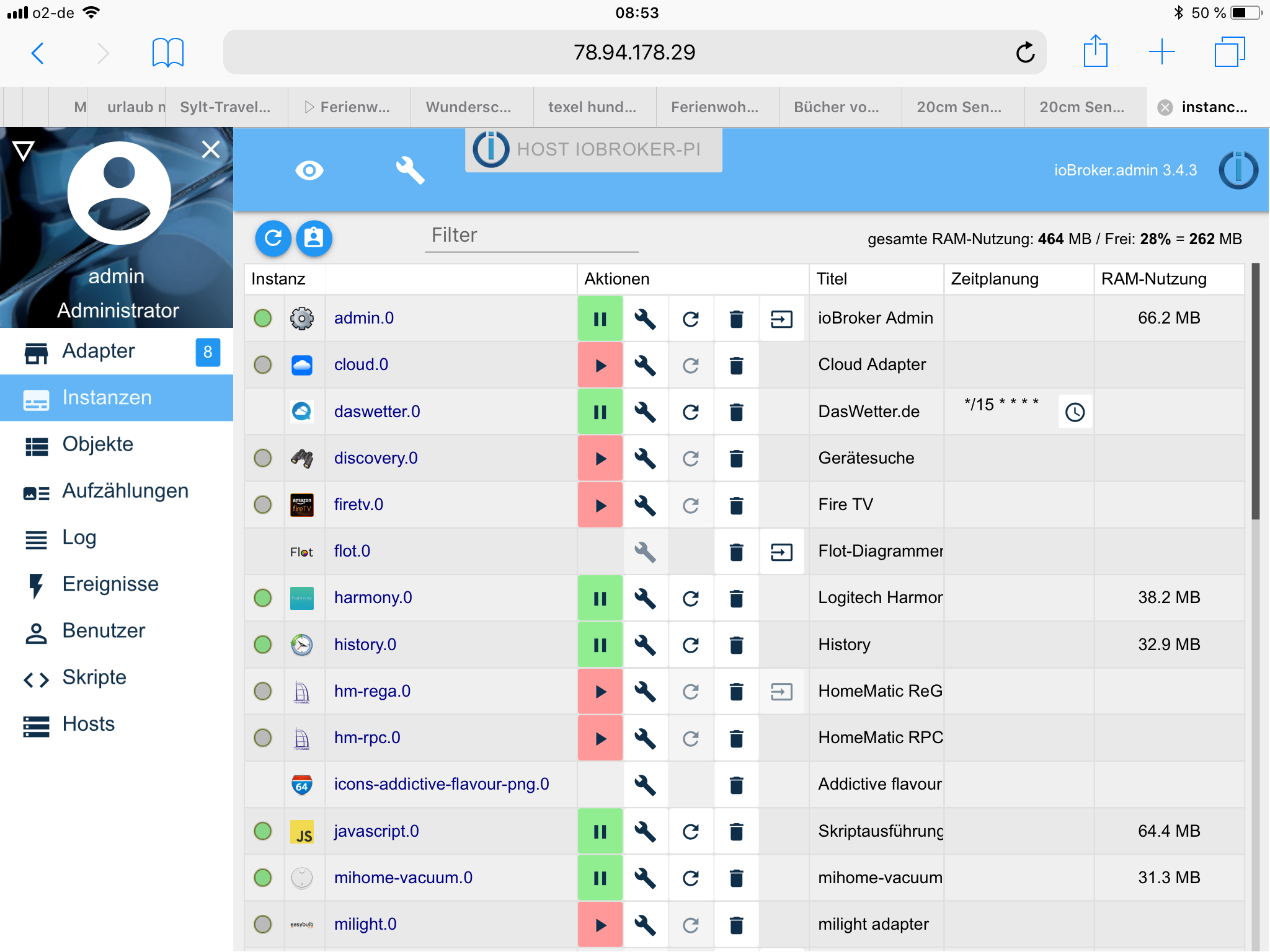Delete the milight.0 instance
Viewport: 1270px width, 952px height.
coord(737,925)
